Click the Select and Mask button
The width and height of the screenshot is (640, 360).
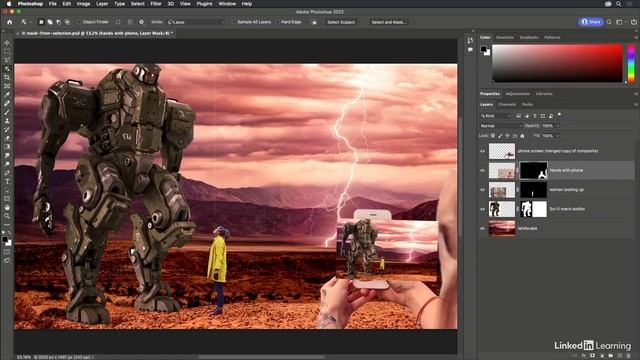click(388, 22)
